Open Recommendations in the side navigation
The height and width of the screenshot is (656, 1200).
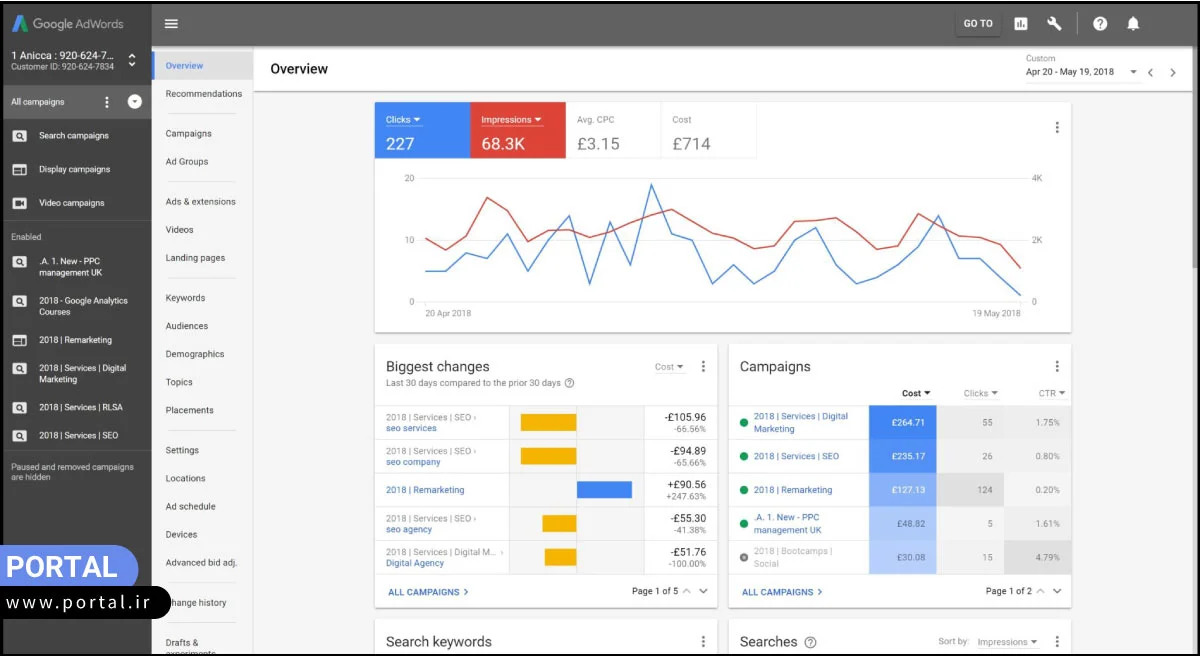coord(203,94)
